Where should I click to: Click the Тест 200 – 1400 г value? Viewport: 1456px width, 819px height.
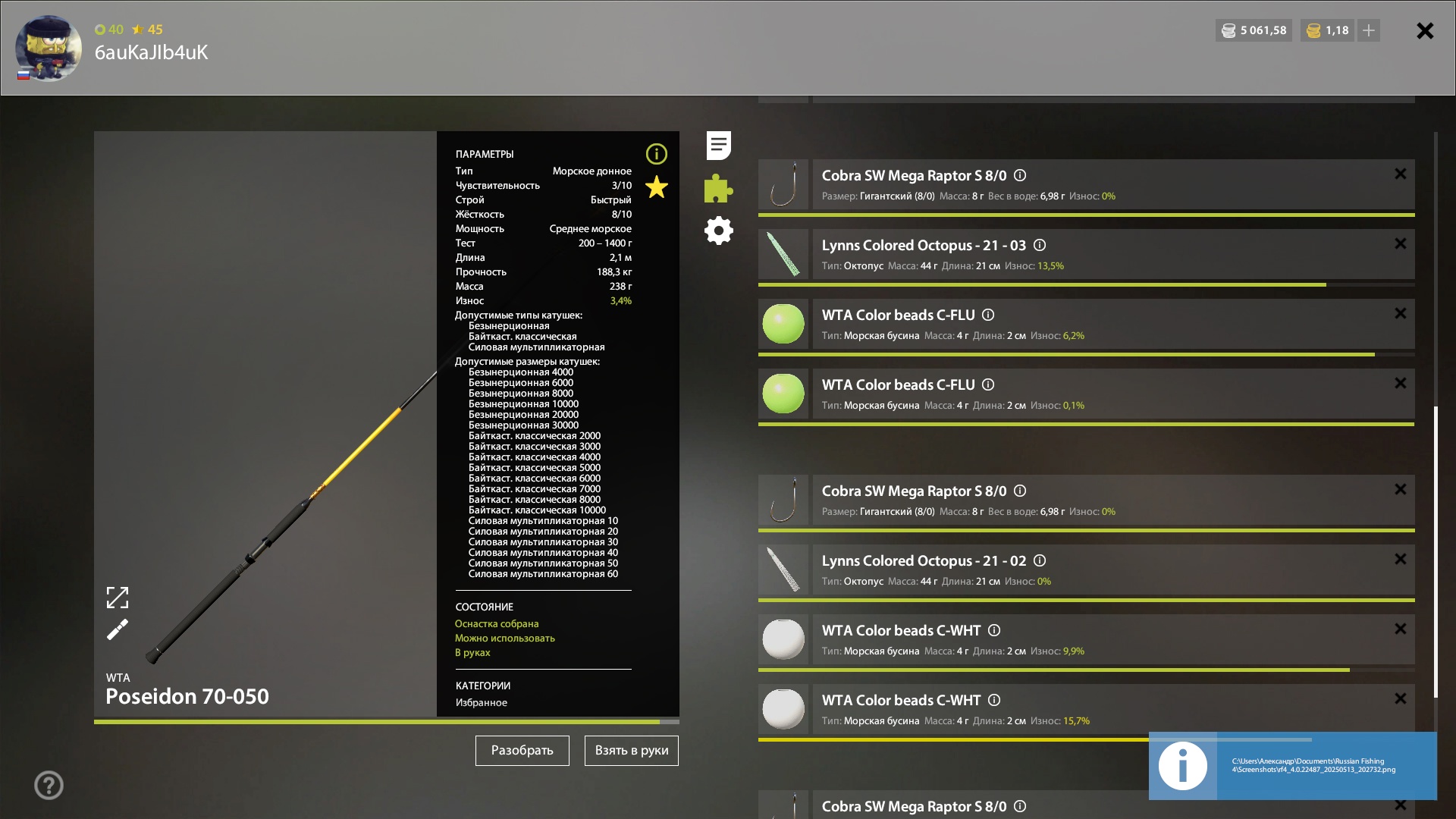(605, 243)
